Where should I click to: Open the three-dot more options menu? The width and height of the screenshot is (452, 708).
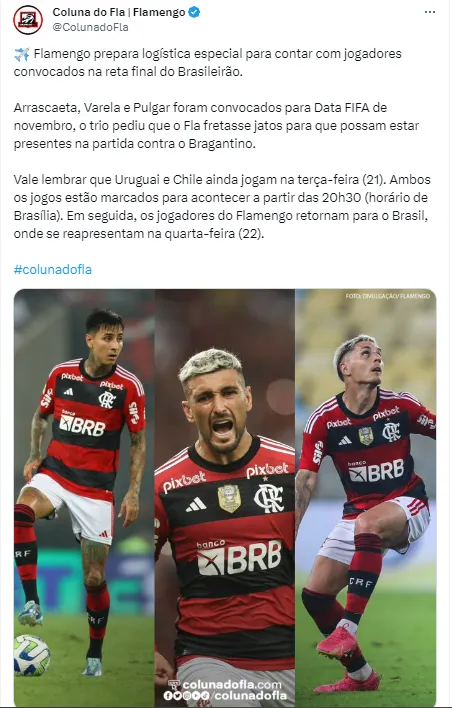pos(430,12)
